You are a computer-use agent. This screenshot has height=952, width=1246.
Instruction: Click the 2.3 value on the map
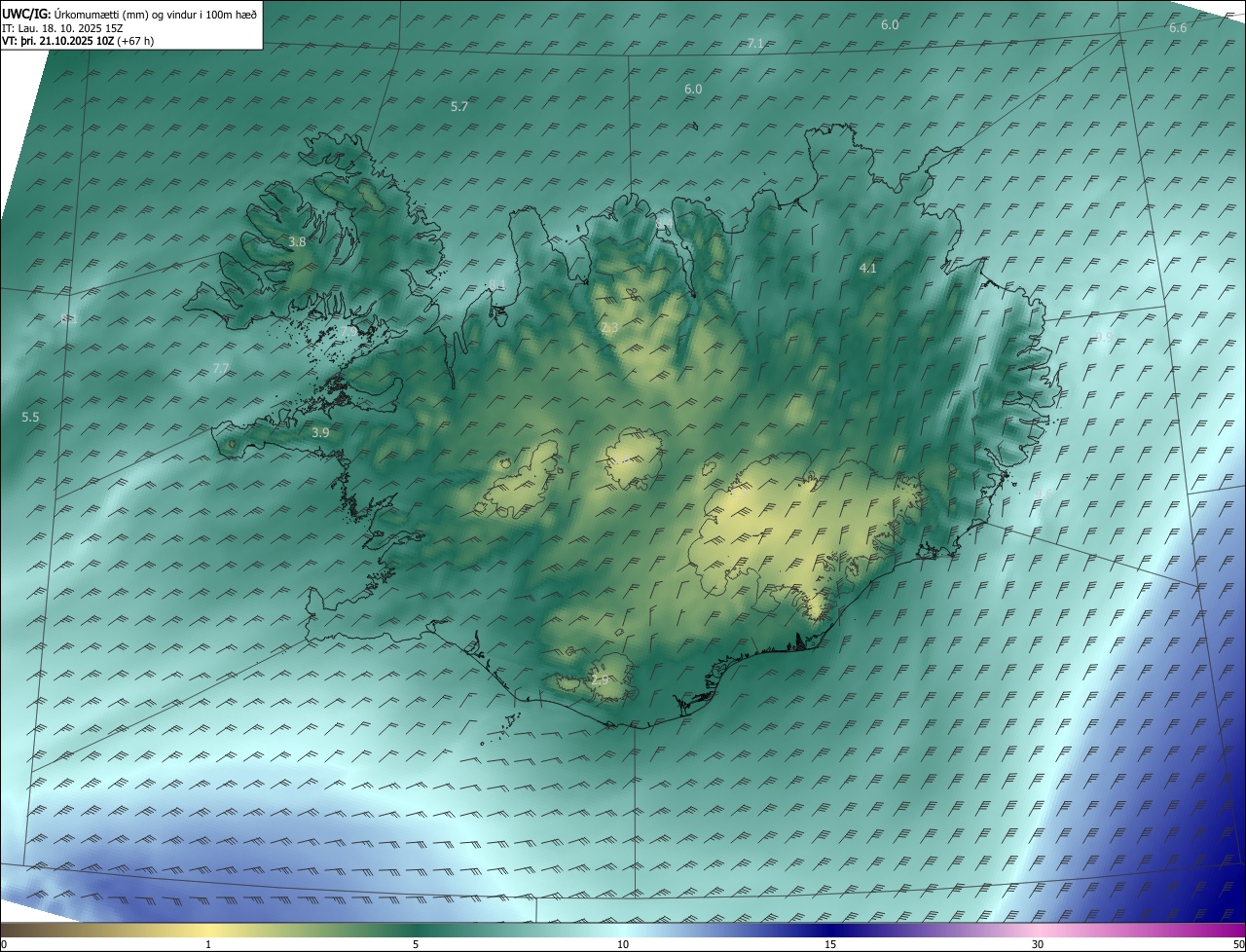point(609,329)
